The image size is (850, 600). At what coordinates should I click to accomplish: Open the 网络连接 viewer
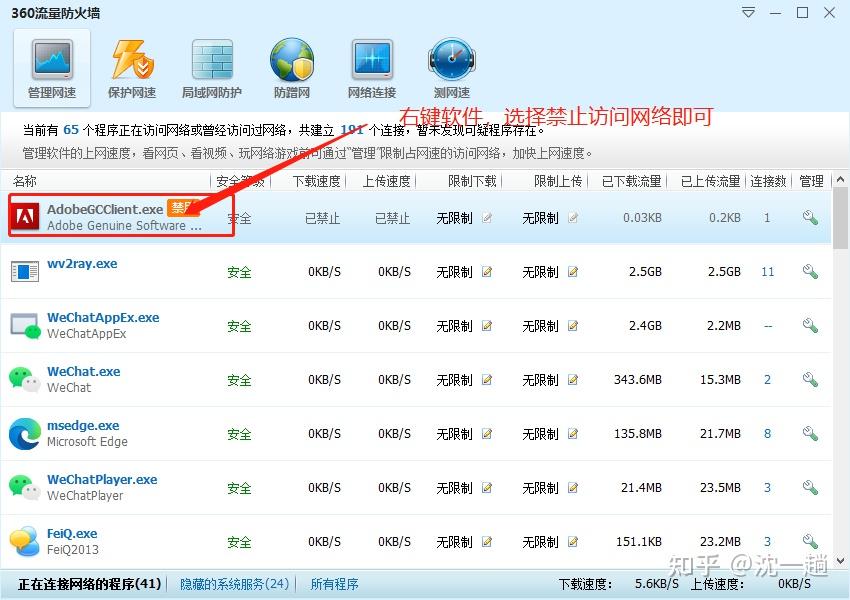click(371, 66)
